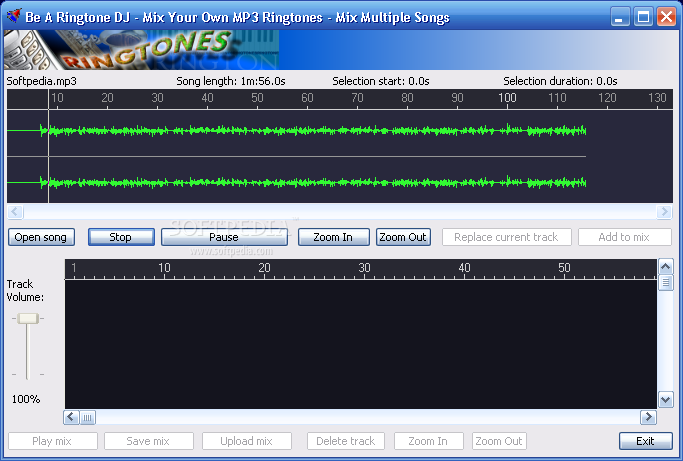Maximize the Ringtone DJ window
Screen dimensions: 683x461
click(x=643, y=17)
